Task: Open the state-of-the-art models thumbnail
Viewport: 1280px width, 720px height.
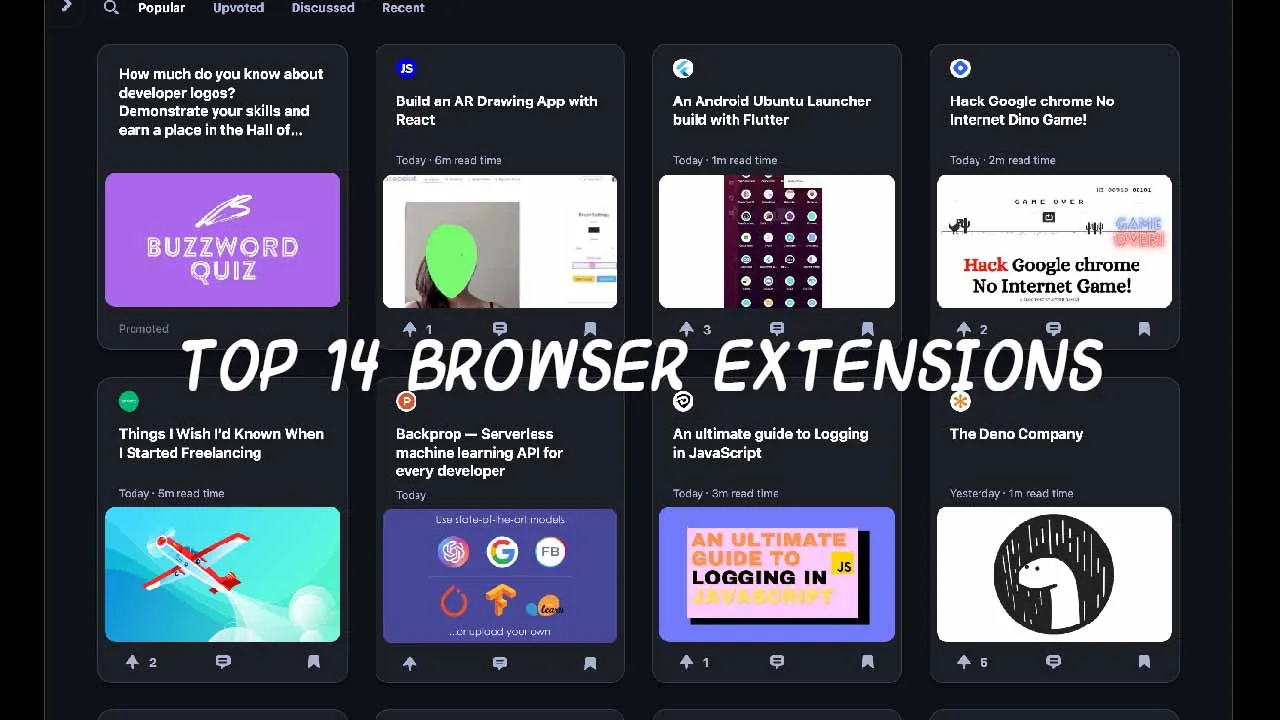Action: click(x=500, y=576)
